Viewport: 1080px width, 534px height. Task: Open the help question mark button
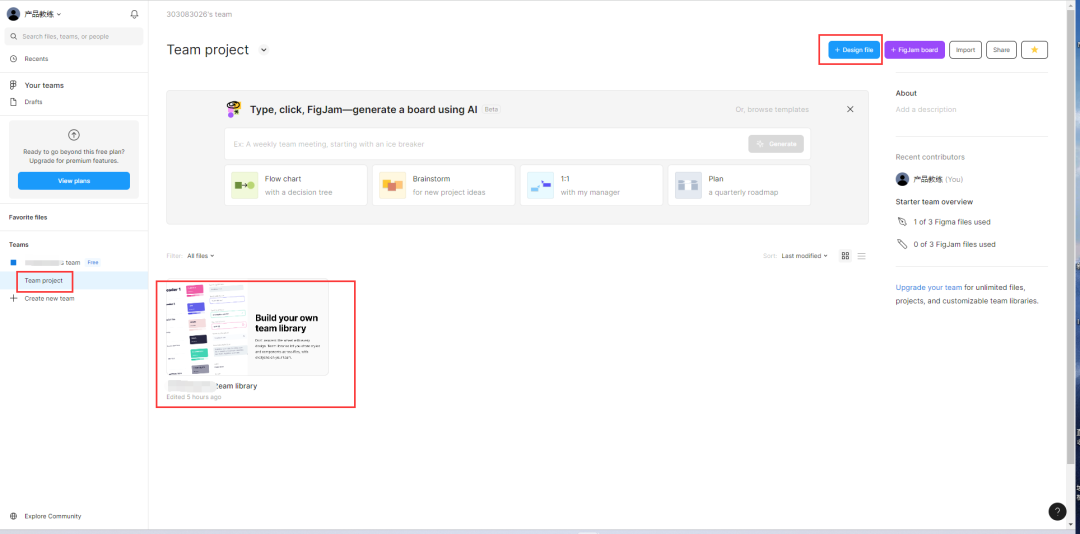pos(1057,511)
